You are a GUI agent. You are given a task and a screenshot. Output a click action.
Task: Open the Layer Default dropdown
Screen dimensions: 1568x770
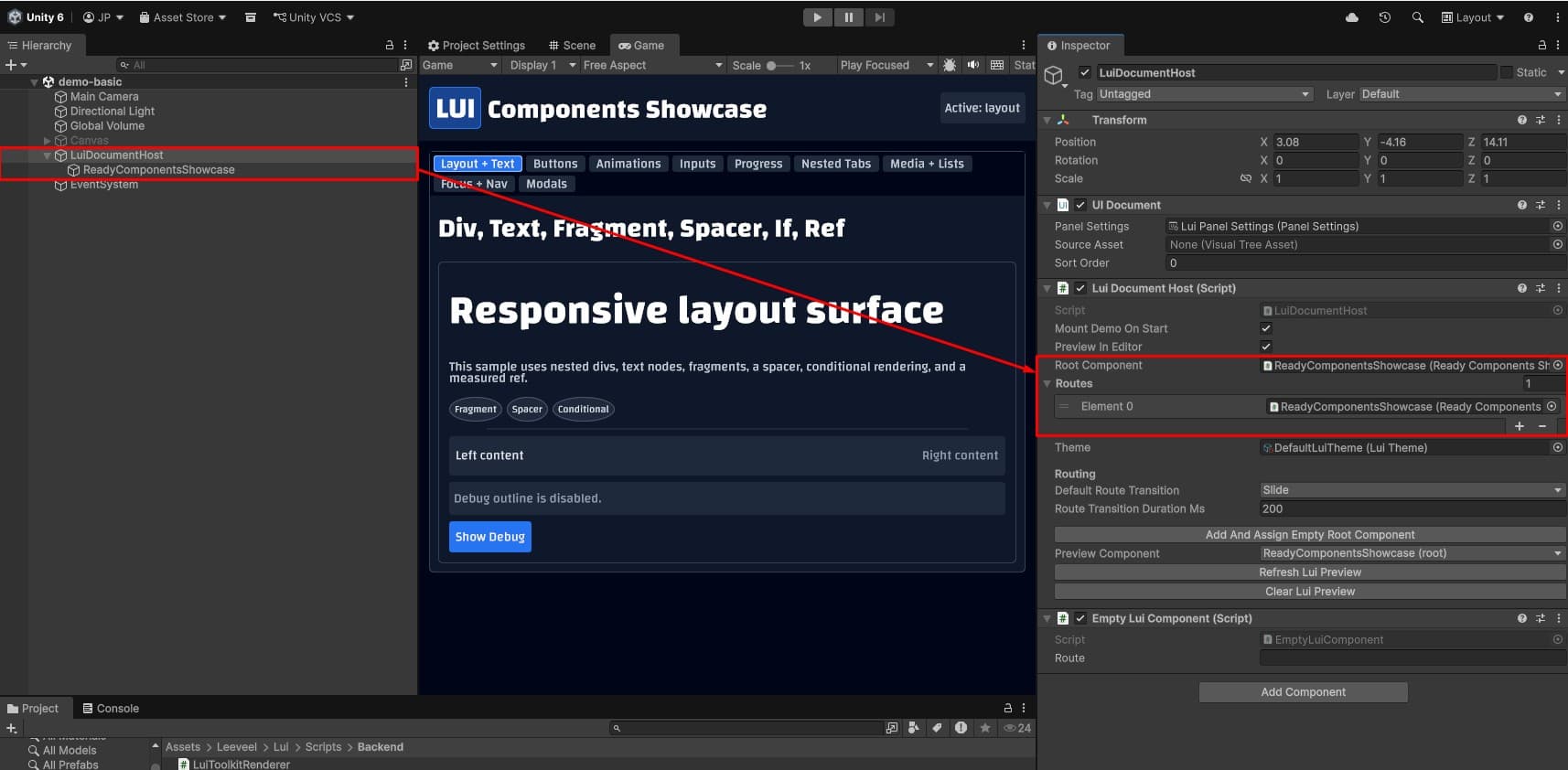pyautogui.click(x=1462, y=94)
